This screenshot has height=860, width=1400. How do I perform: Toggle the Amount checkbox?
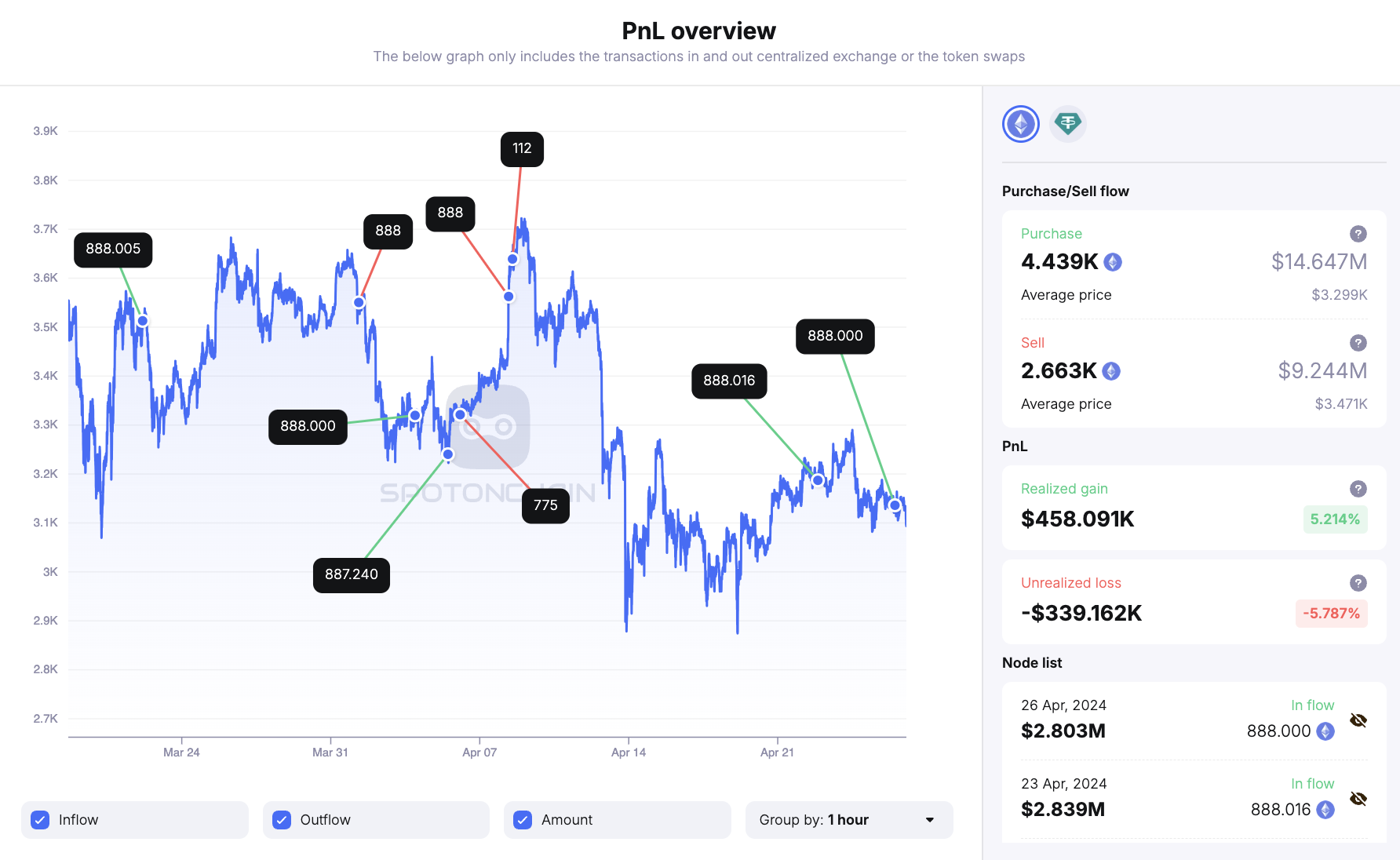click(523, 820)
